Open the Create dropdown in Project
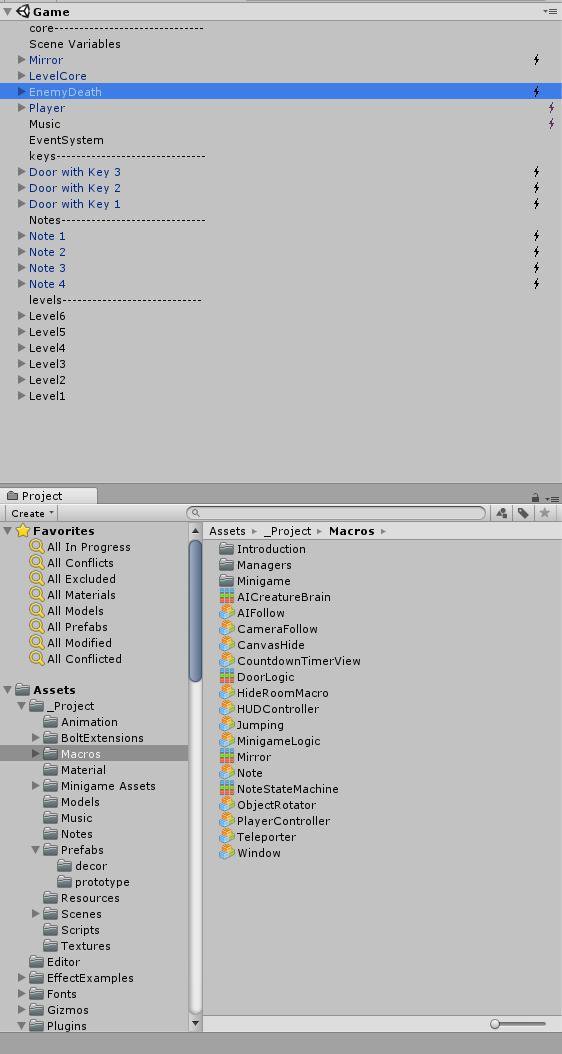Screen dimensions: 562x1054 point(32,514)
